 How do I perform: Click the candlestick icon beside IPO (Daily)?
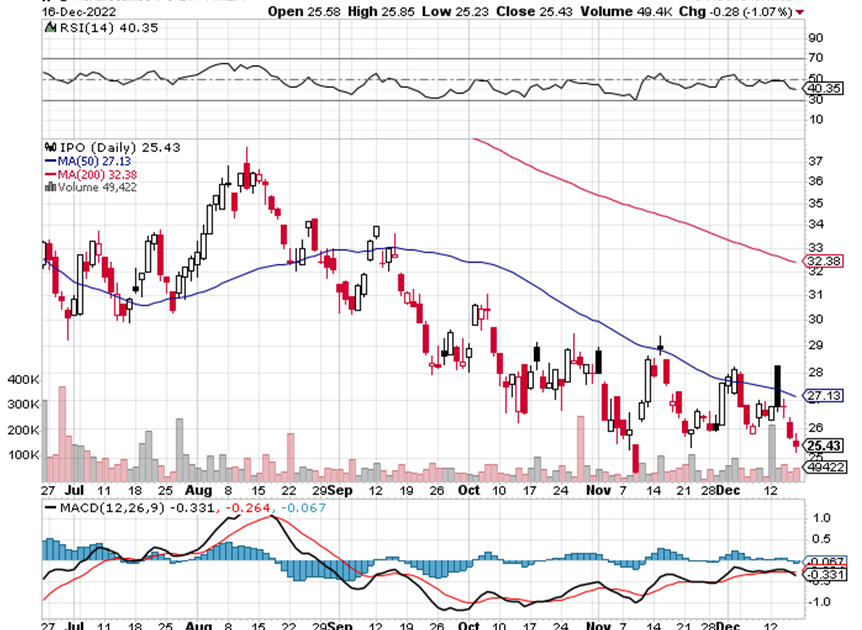click(51, 147)
